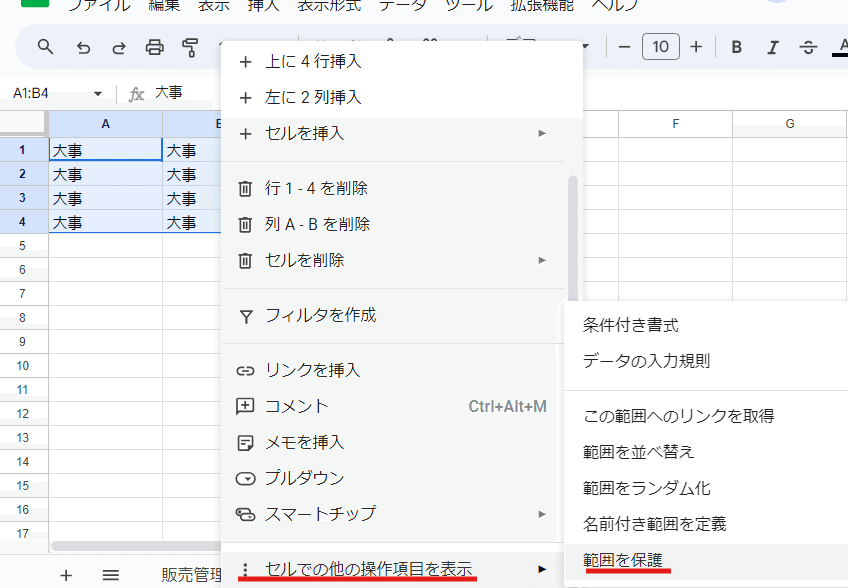
Task: Click the search magnifier icon in toolbar
Action: 45,47
